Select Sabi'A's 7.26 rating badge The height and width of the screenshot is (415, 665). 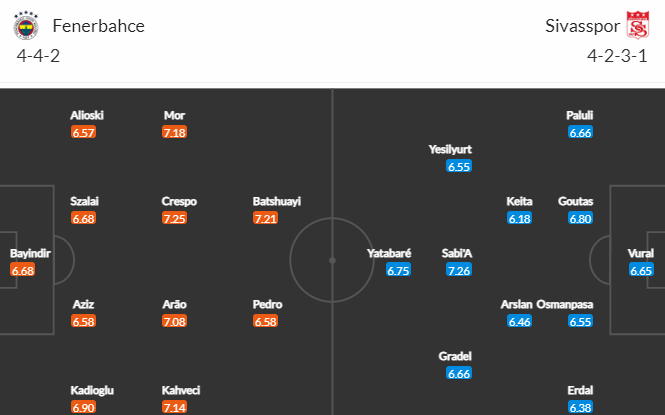point(459,270)
